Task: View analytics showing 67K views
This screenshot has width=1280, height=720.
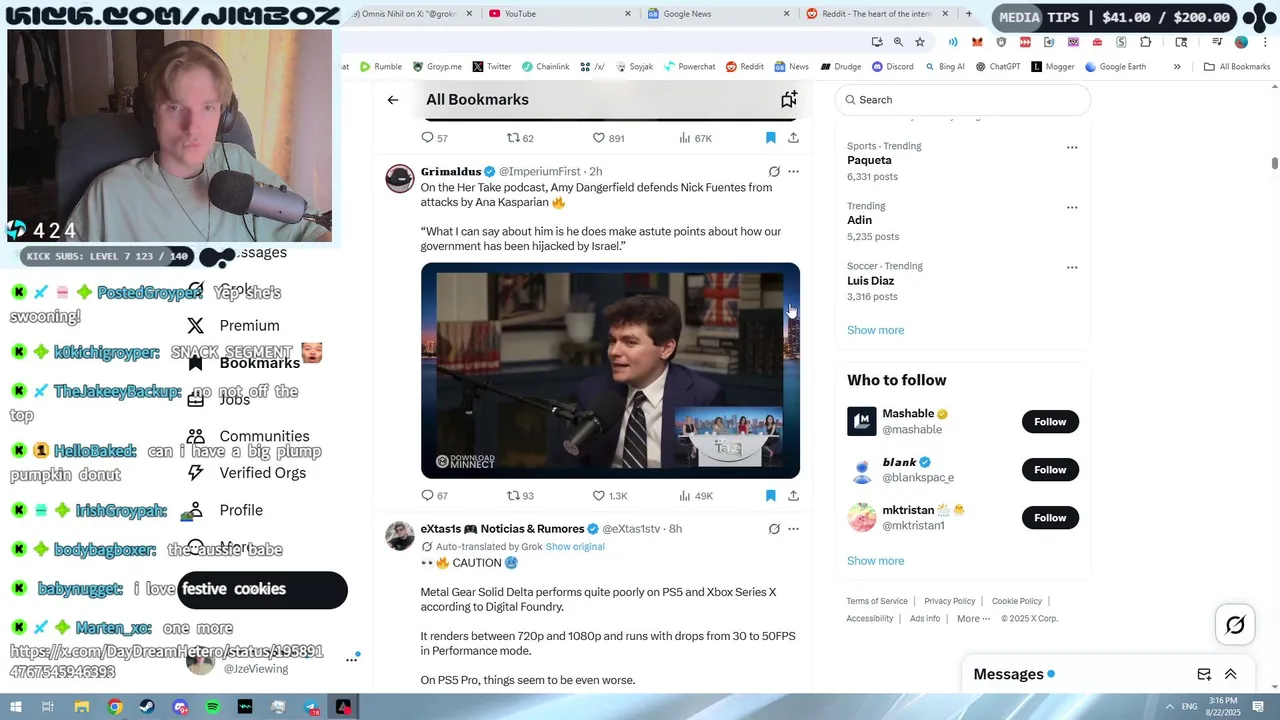Action: [x=696, y=138]
